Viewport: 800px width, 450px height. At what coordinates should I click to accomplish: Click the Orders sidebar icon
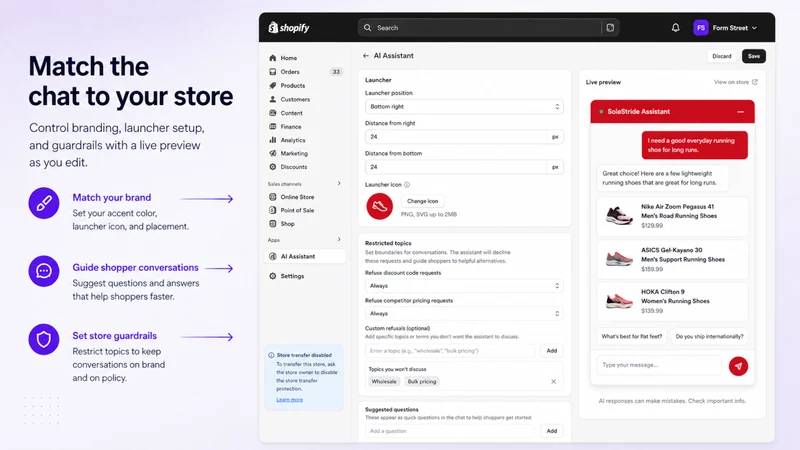pos(272,72)
